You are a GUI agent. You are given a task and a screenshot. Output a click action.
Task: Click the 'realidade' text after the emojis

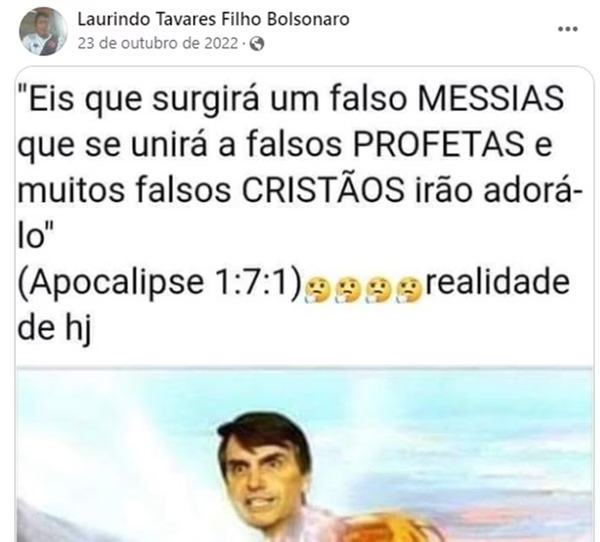(498, 282)
